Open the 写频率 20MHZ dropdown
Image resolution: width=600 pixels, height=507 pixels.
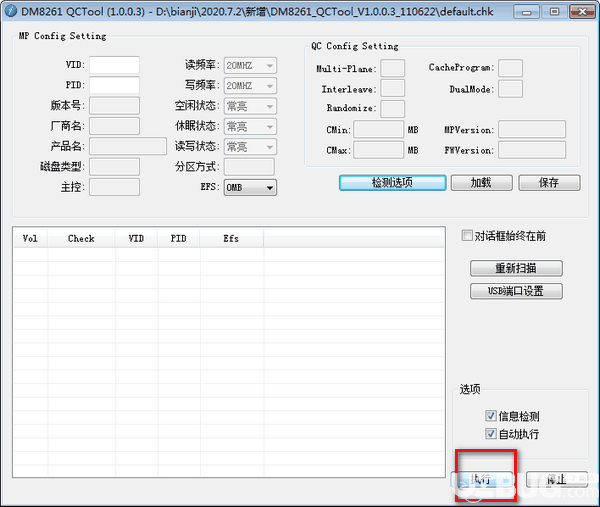(x=250, y=86)
